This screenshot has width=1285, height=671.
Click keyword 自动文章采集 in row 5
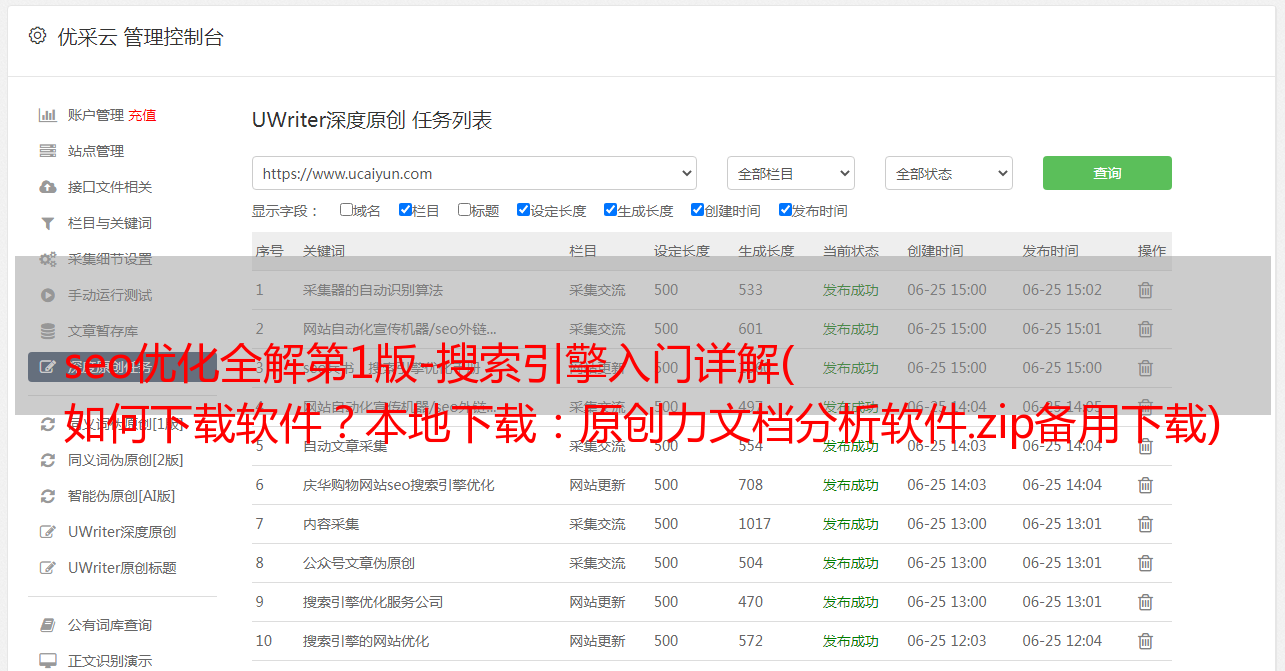345,446
